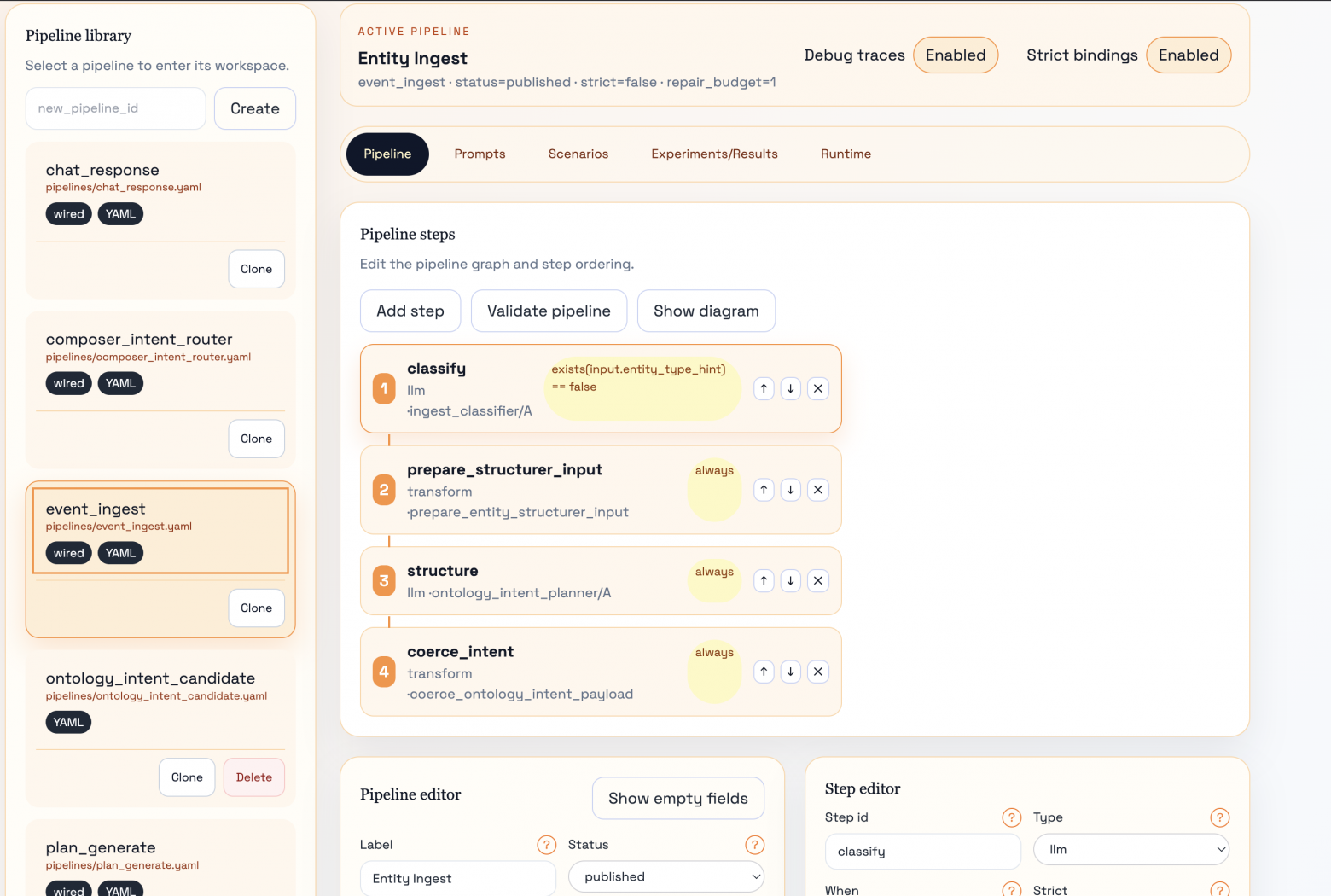This screenshot has width=1331, height=896.
Task: Click the Label field containing Entity Ingest
Action: point(458,878)
